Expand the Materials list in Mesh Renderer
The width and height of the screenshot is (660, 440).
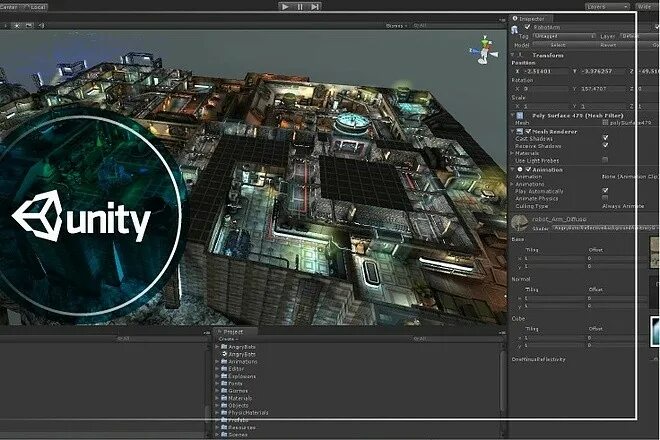(512, 153)
